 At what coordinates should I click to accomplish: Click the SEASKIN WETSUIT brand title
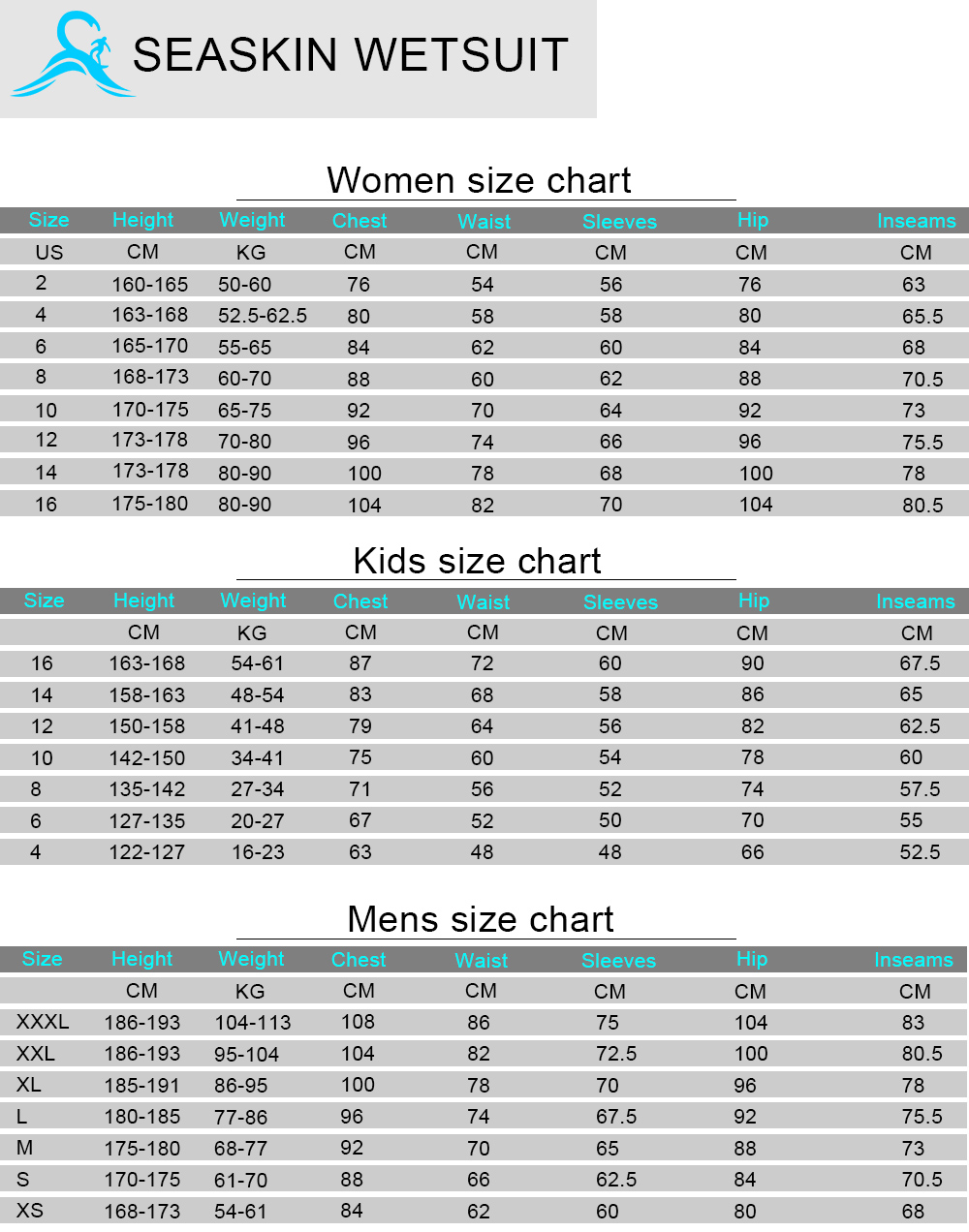(x=350, y=55)
